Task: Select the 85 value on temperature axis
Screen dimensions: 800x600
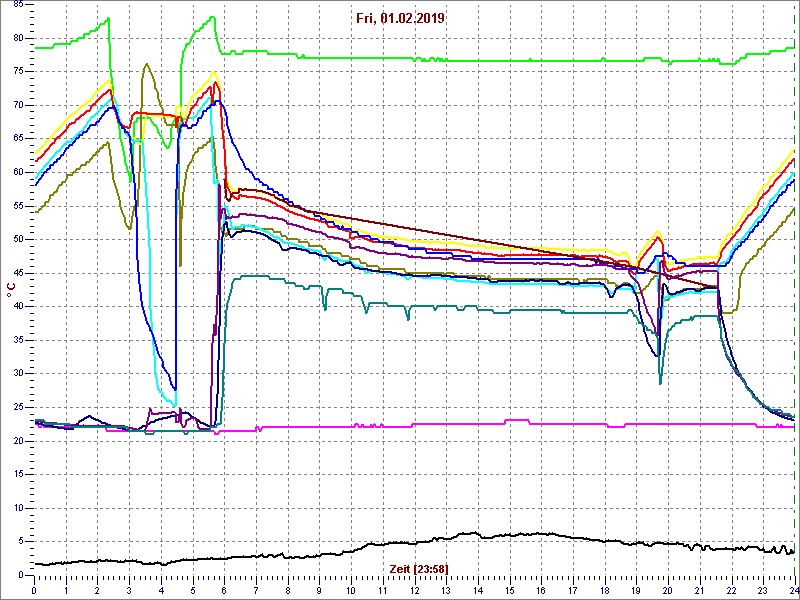Action: click(x=17, y=5)
